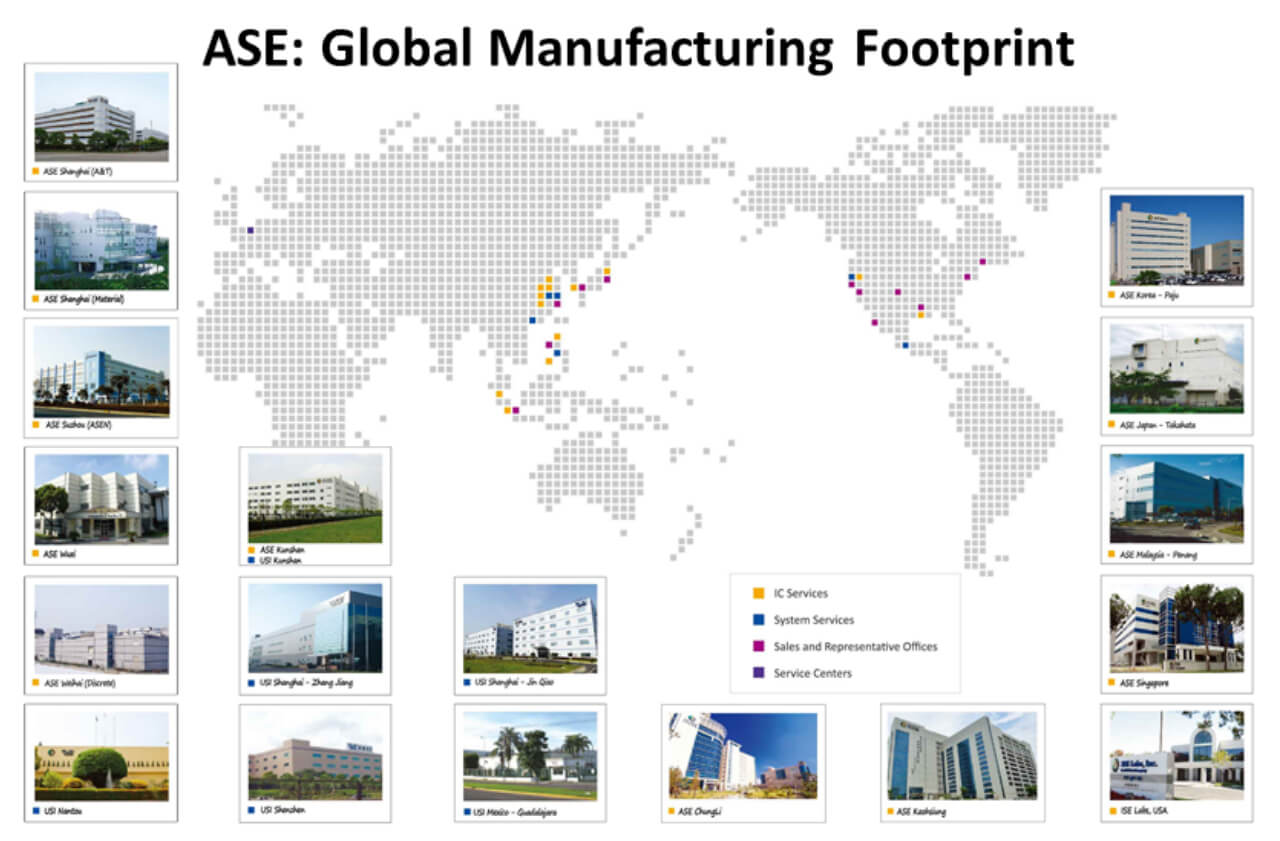The height and width of the screenshot is (841, 1280).
Task: Open the ASE Shanghai (Material) building photo
Action: (101, 246)
